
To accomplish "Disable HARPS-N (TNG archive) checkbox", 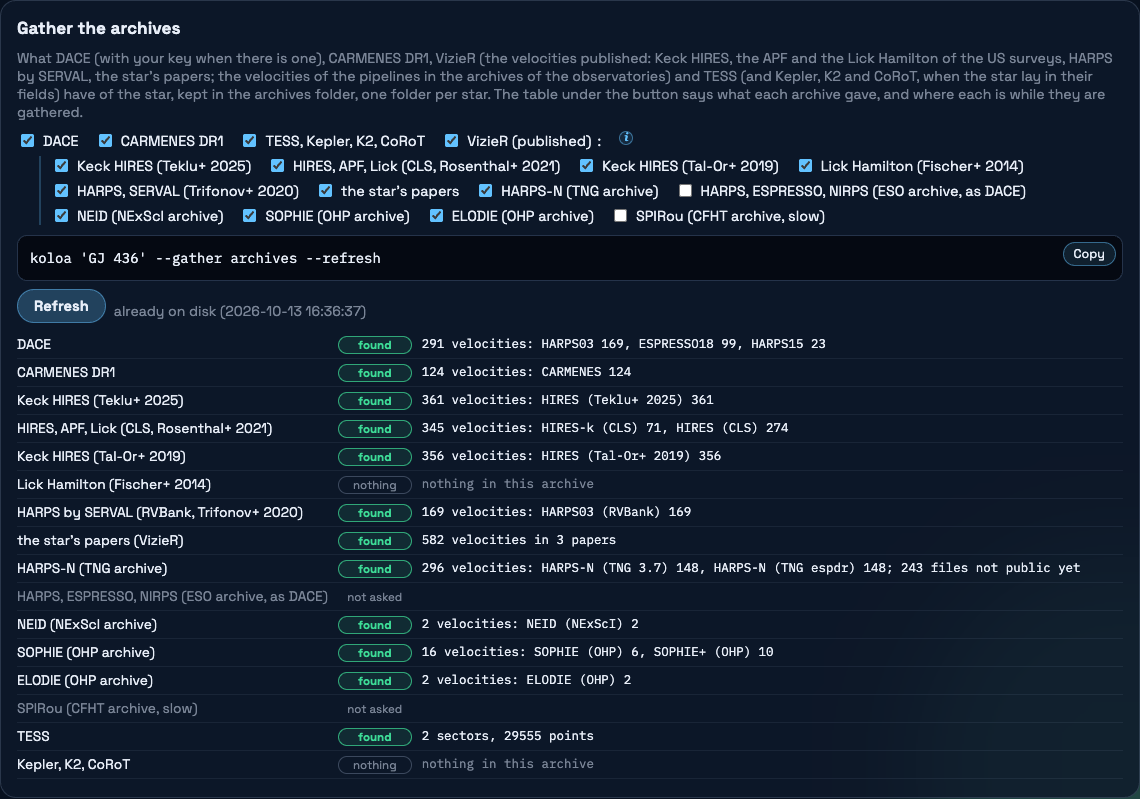I will [486, 190].
